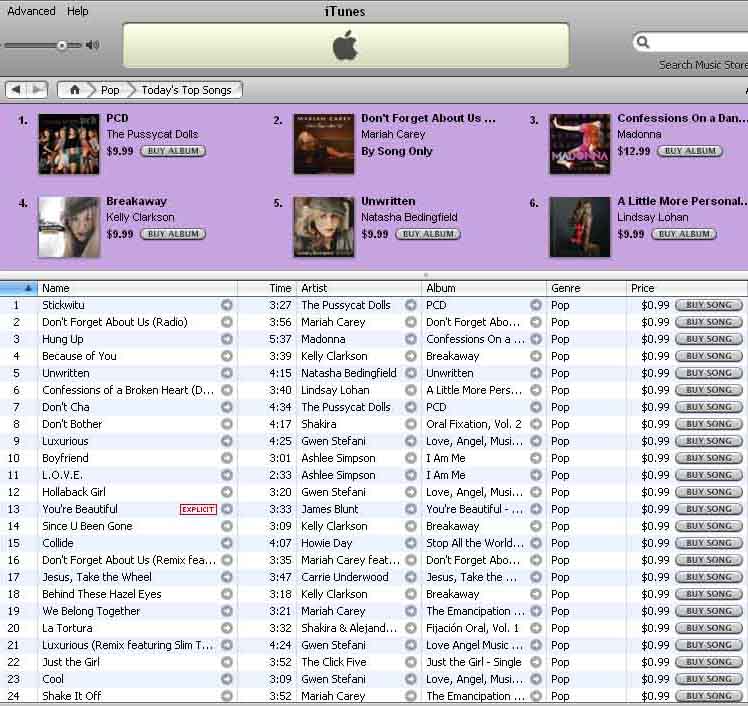748x706 pixels.
Task: Click arrow icon beside album Just the Girl - Single
Action: [x=536, y=662]
